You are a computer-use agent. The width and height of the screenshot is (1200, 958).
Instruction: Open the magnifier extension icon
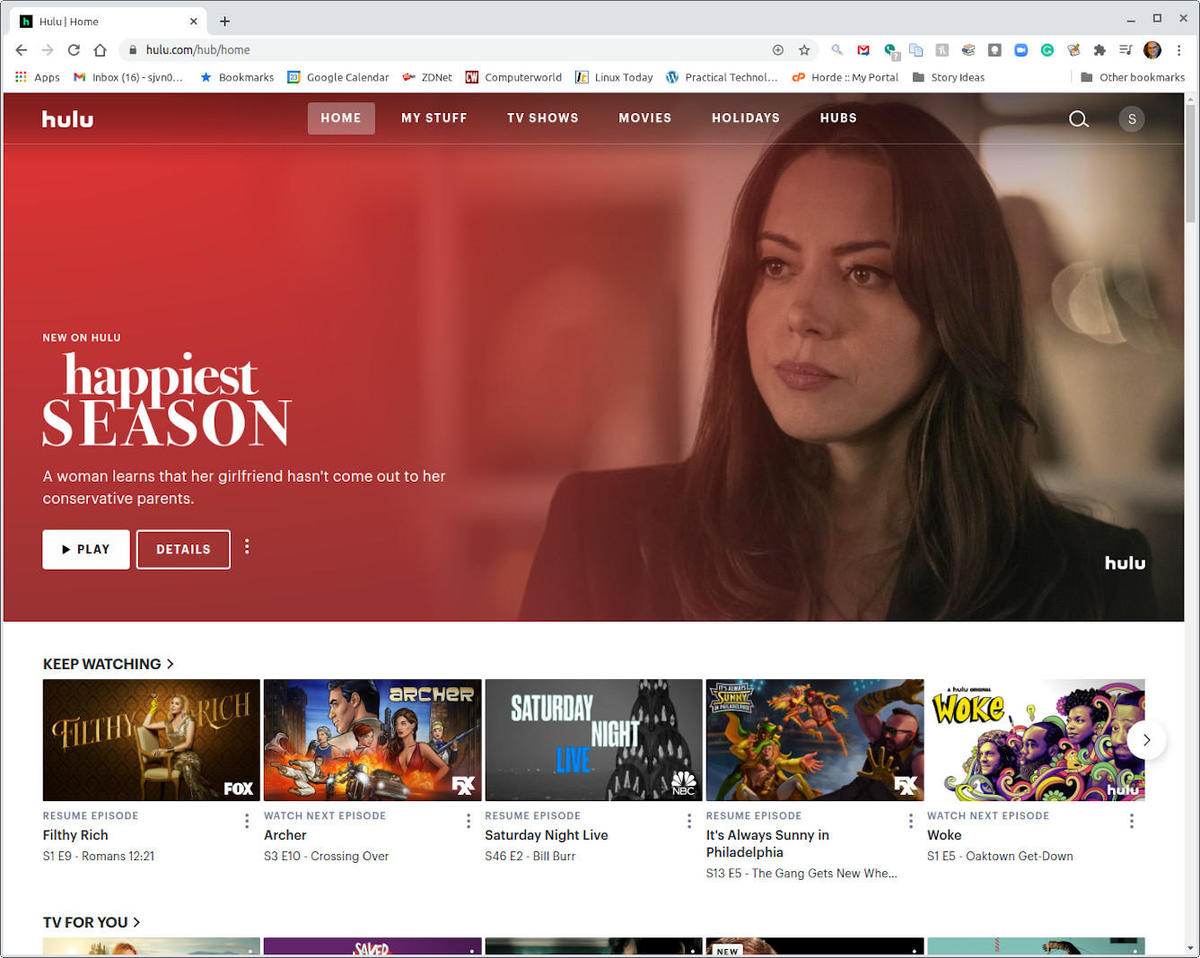(838, 50)
